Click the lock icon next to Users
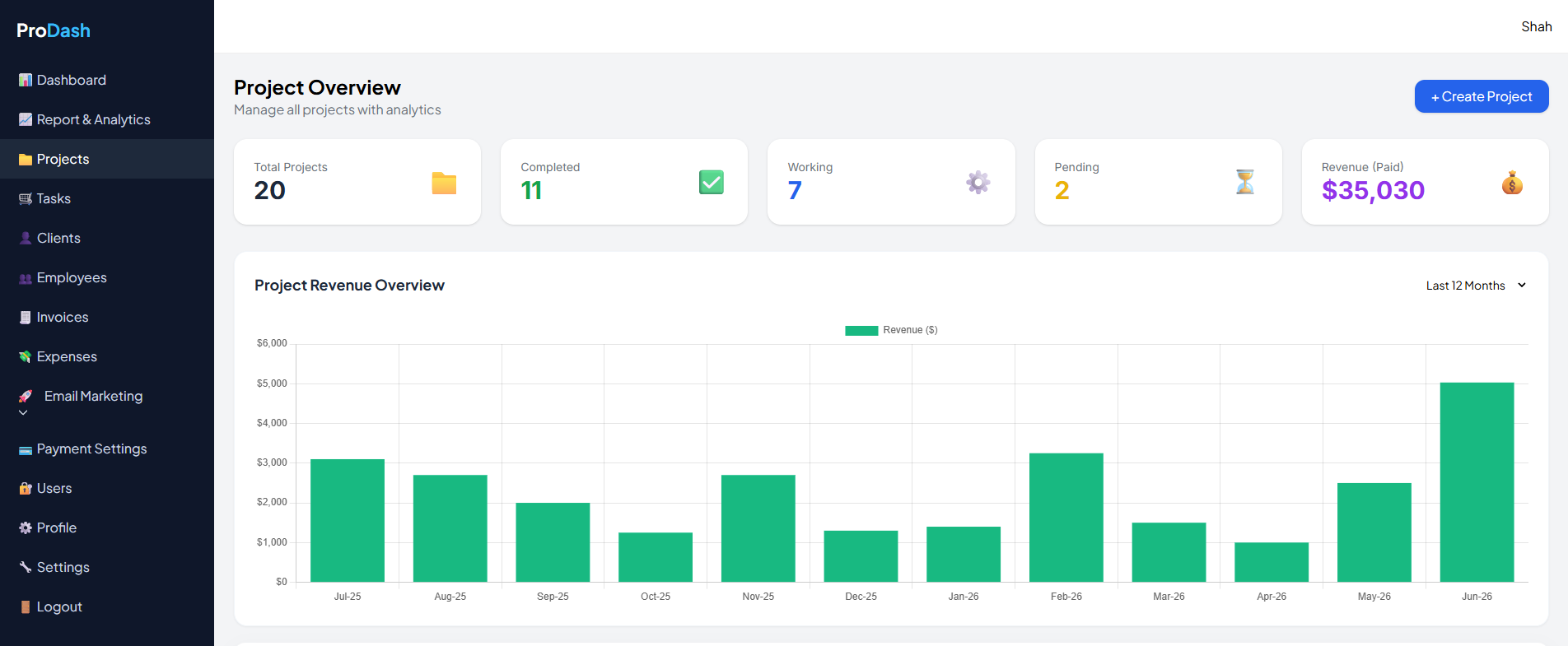 (x=26, y=488)
